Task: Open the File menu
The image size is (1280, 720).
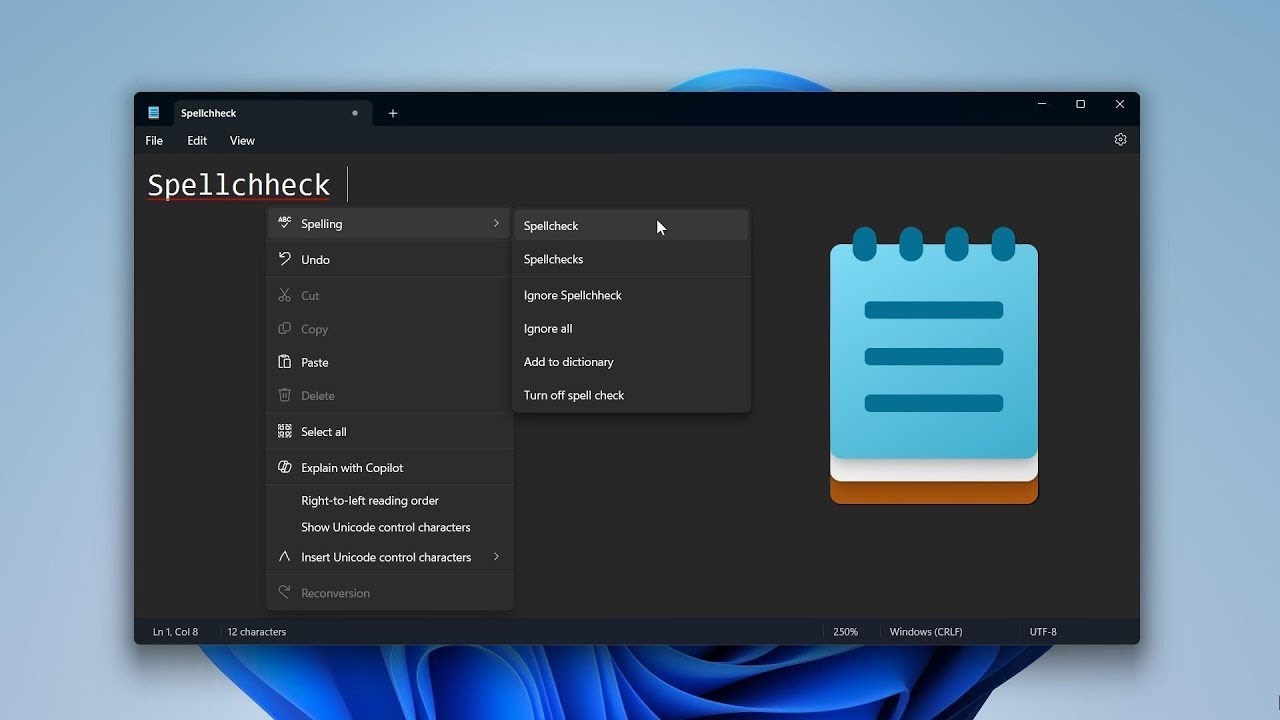Action: click(x=154, y=141)
